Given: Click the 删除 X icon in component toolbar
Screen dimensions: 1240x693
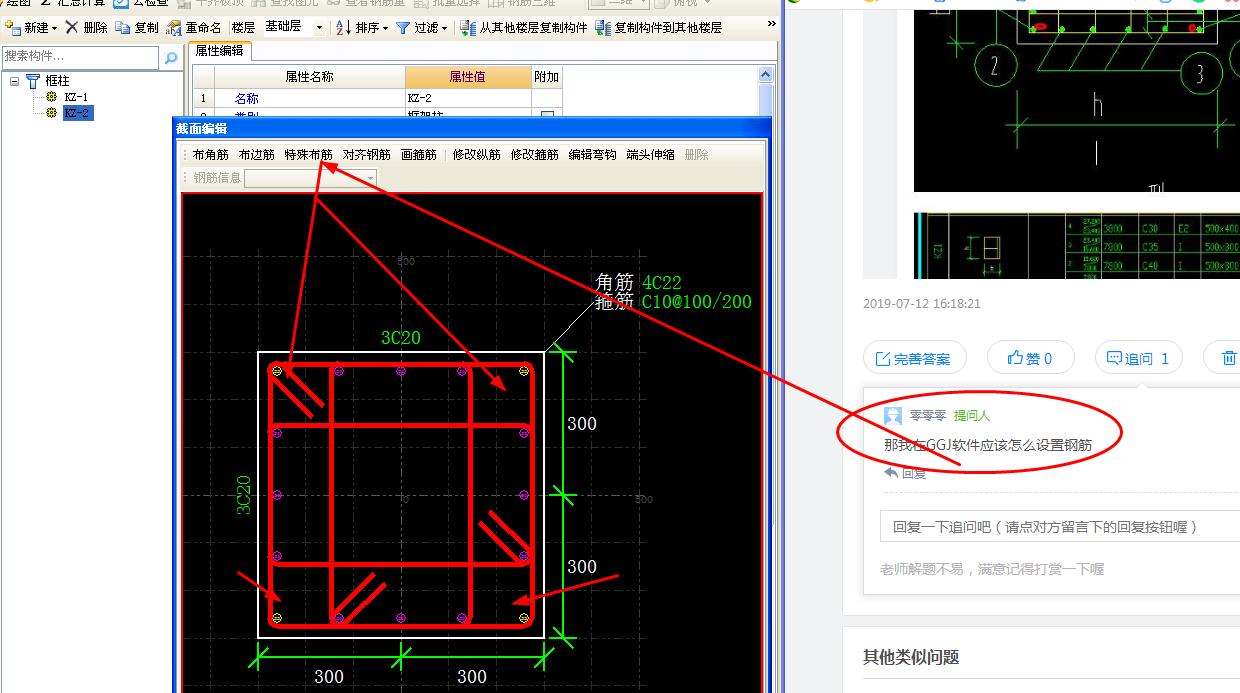Looking at the screenshot, I should coord(72,28).
